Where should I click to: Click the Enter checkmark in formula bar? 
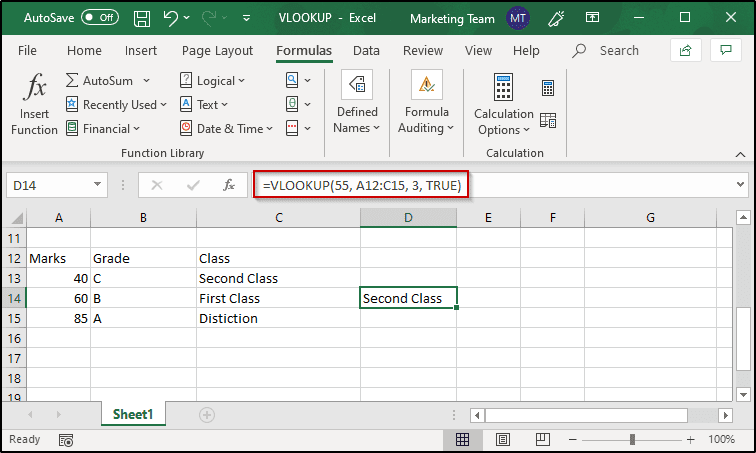point(193,185)
